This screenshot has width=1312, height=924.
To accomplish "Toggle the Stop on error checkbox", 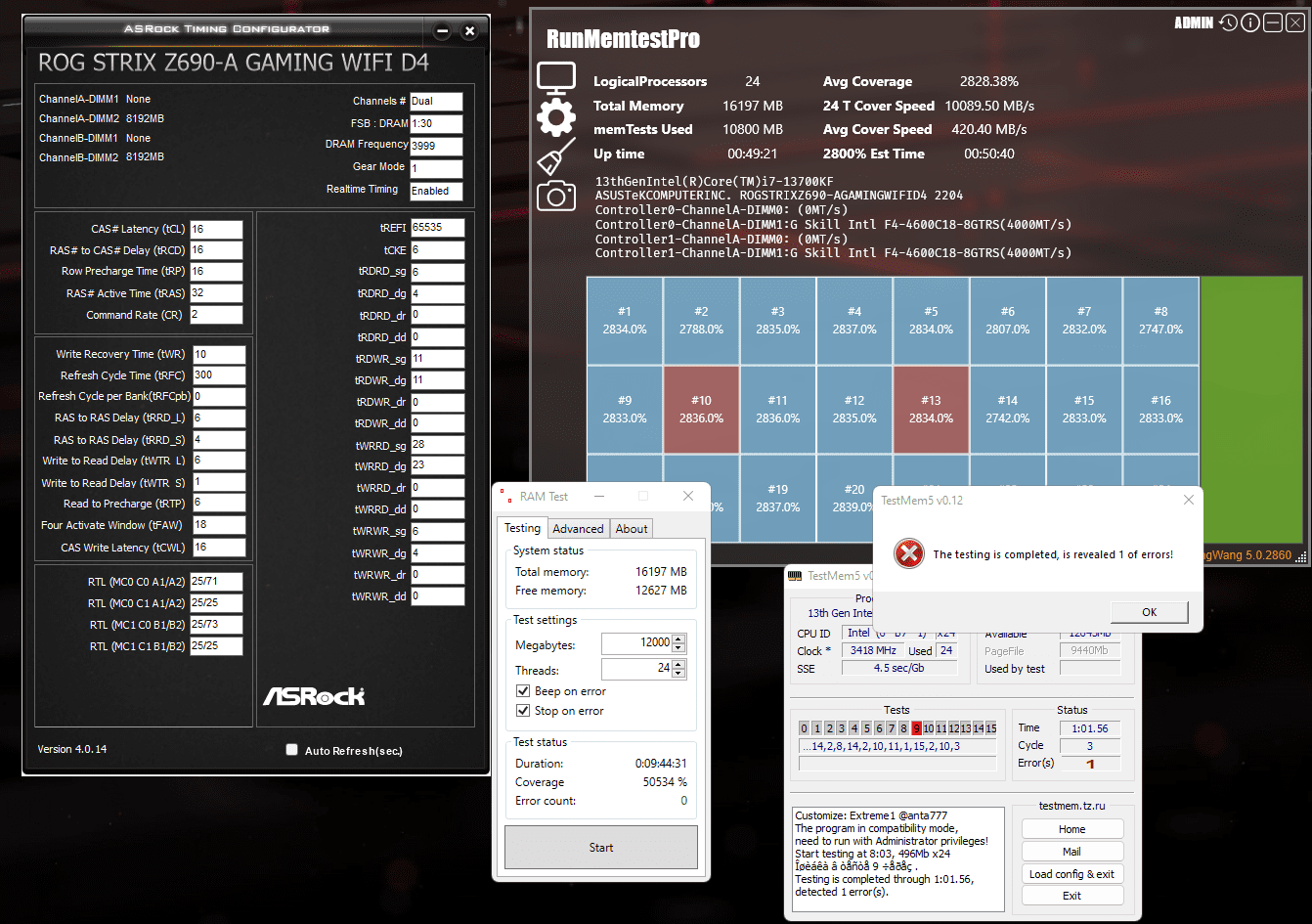I will tap(523, 711).
